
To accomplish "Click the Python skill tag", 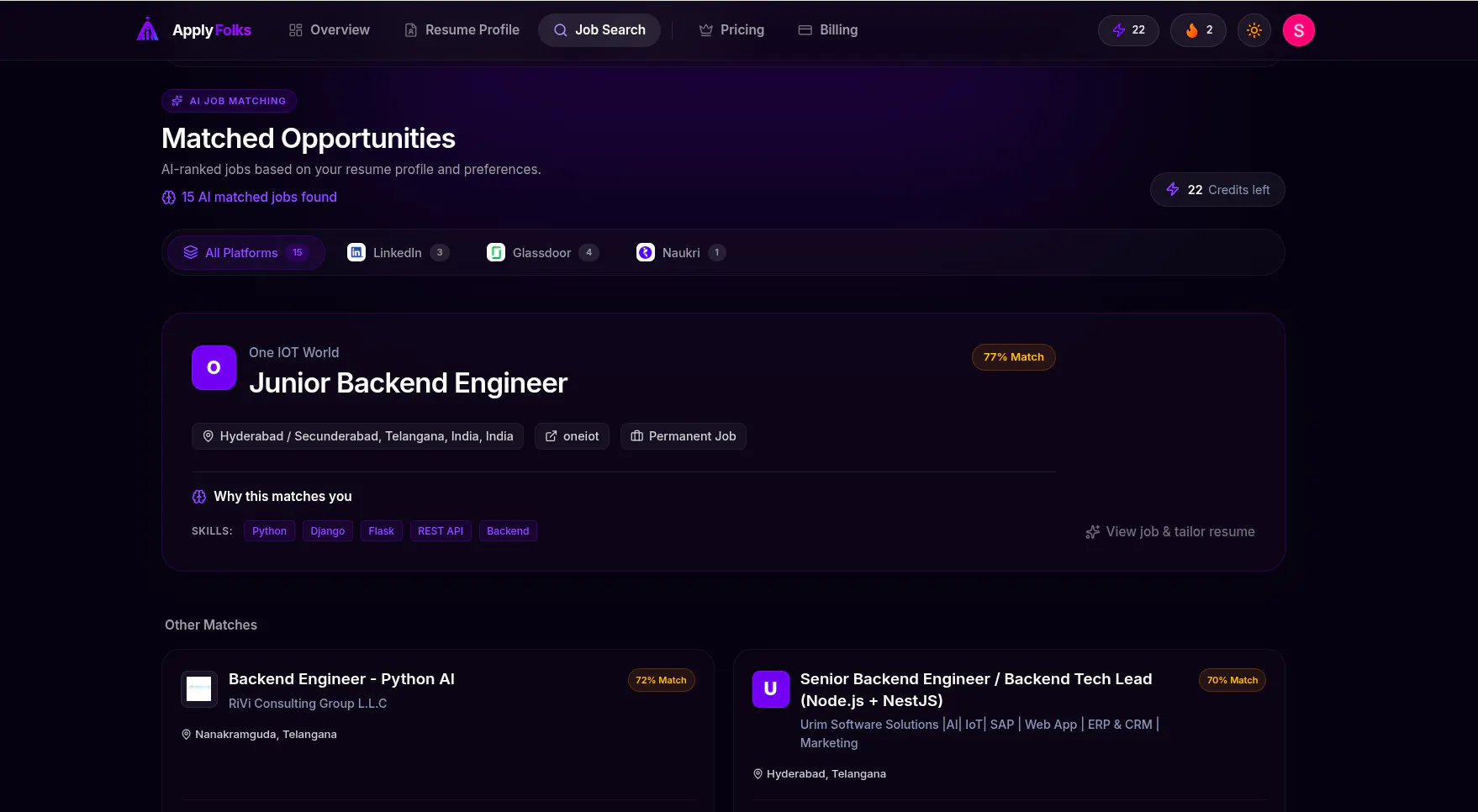I will tap(269, 531).
